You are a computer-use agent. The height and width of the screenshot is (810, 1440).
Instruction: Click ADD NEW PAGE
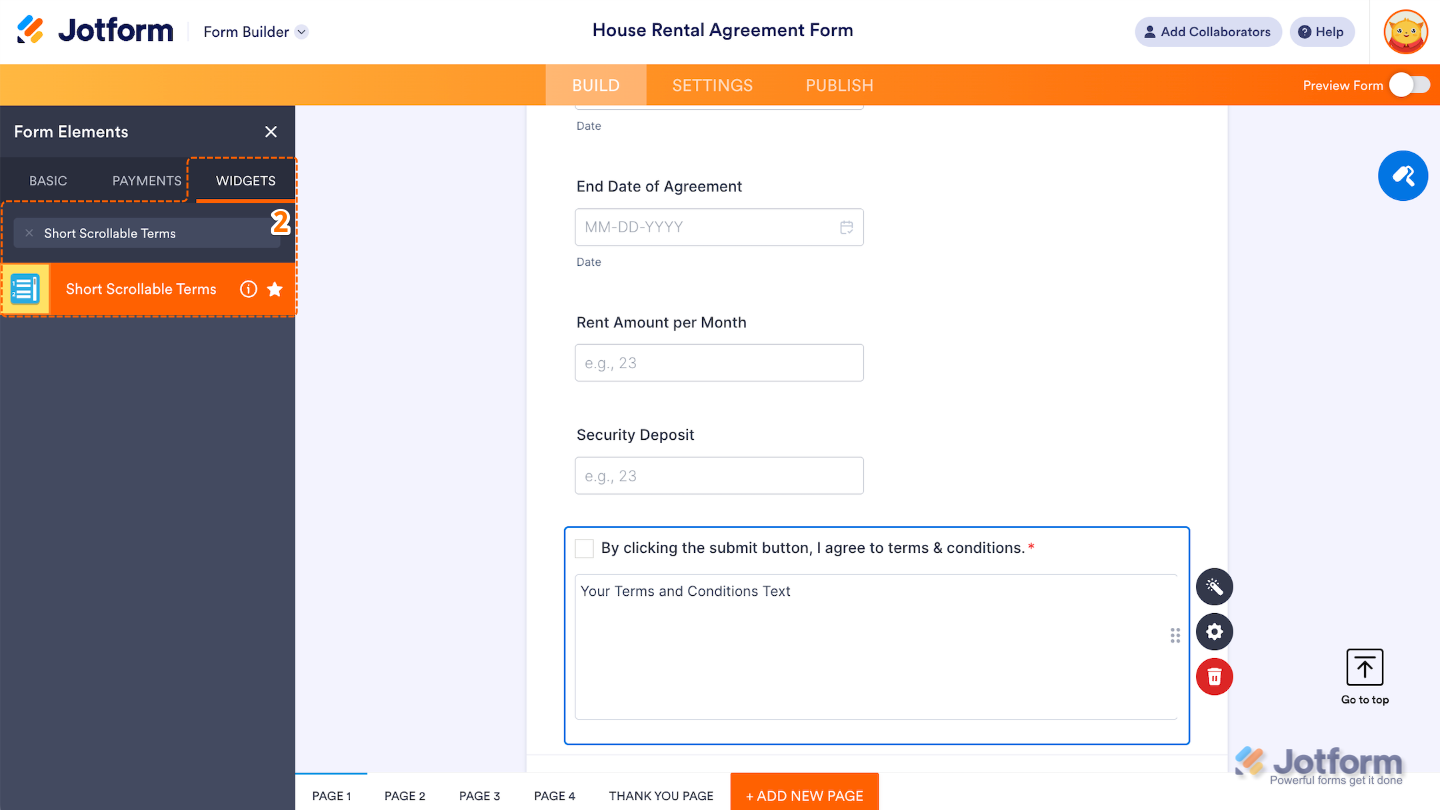tap(804, 794)
